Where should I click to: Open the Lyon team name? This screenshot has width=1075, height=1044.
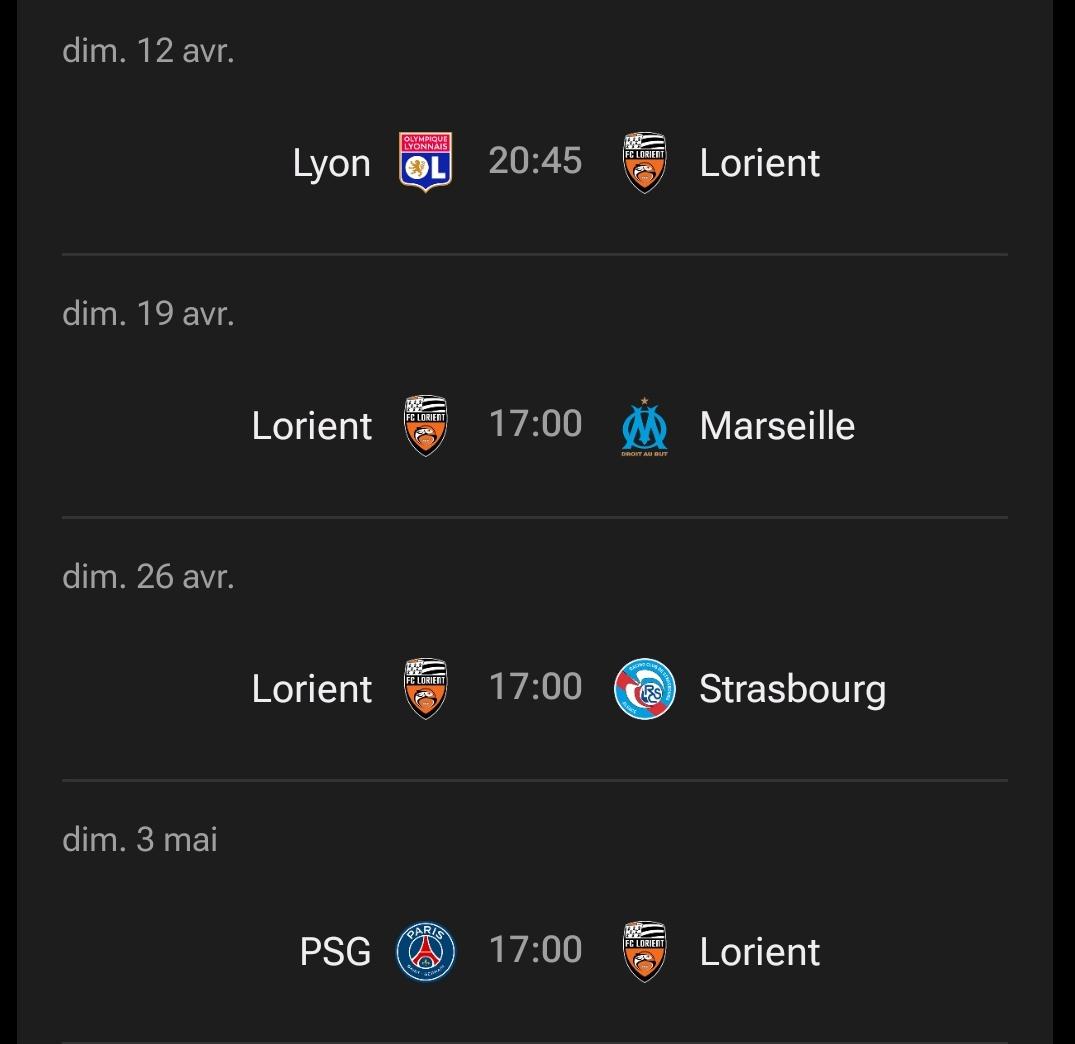[331, 163]
